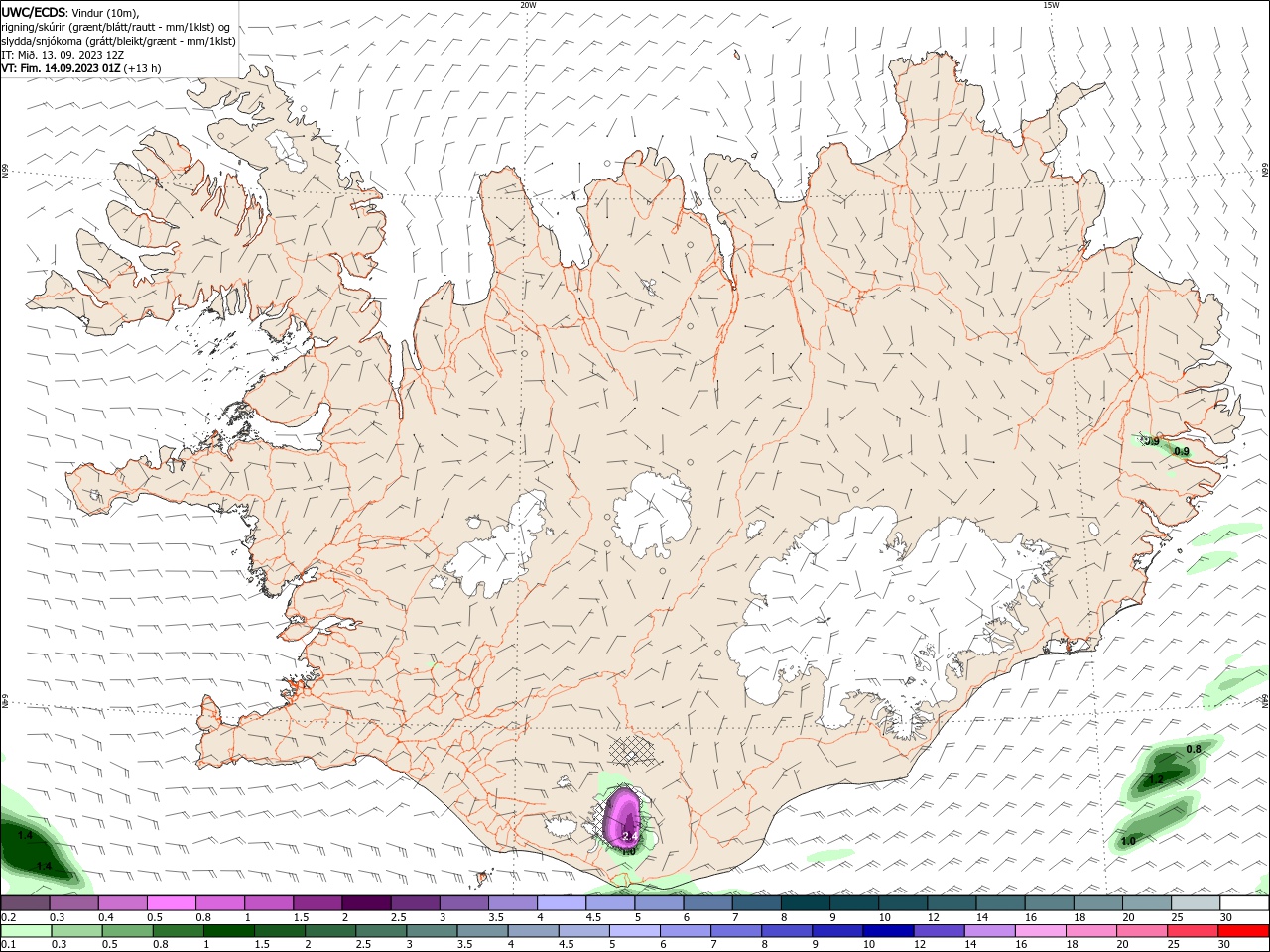Click the 'rigning/skúrir' legend description line

(115, 27)
